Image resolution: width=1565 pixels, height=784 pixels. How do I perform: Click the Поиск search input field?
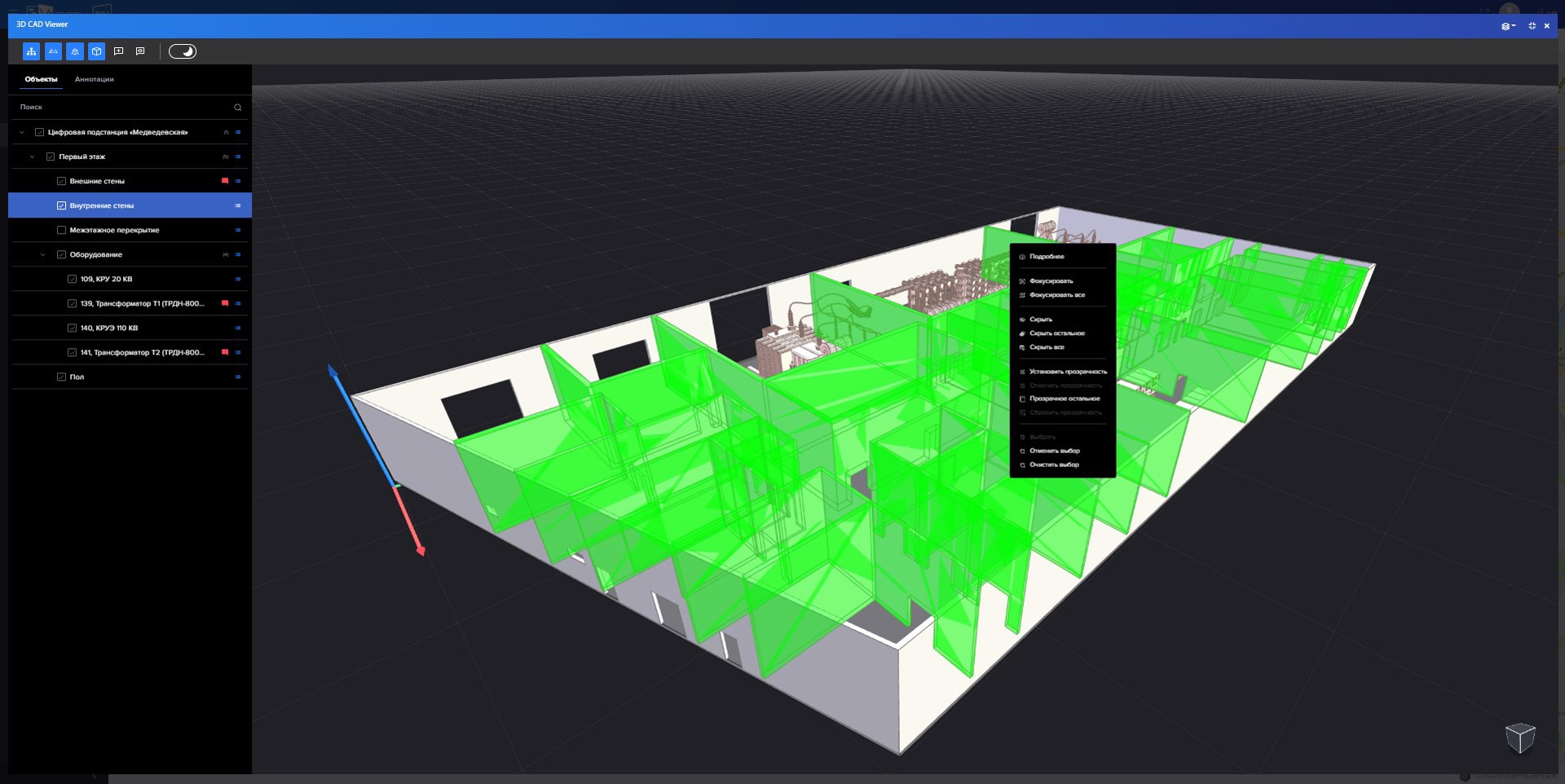(x=122, y=108)
